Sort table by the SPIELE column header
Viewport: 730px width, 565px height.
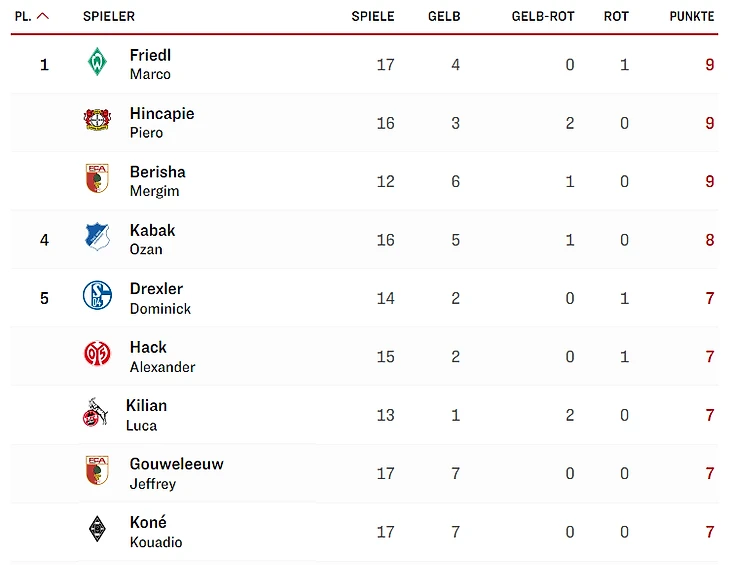[373, 16]
